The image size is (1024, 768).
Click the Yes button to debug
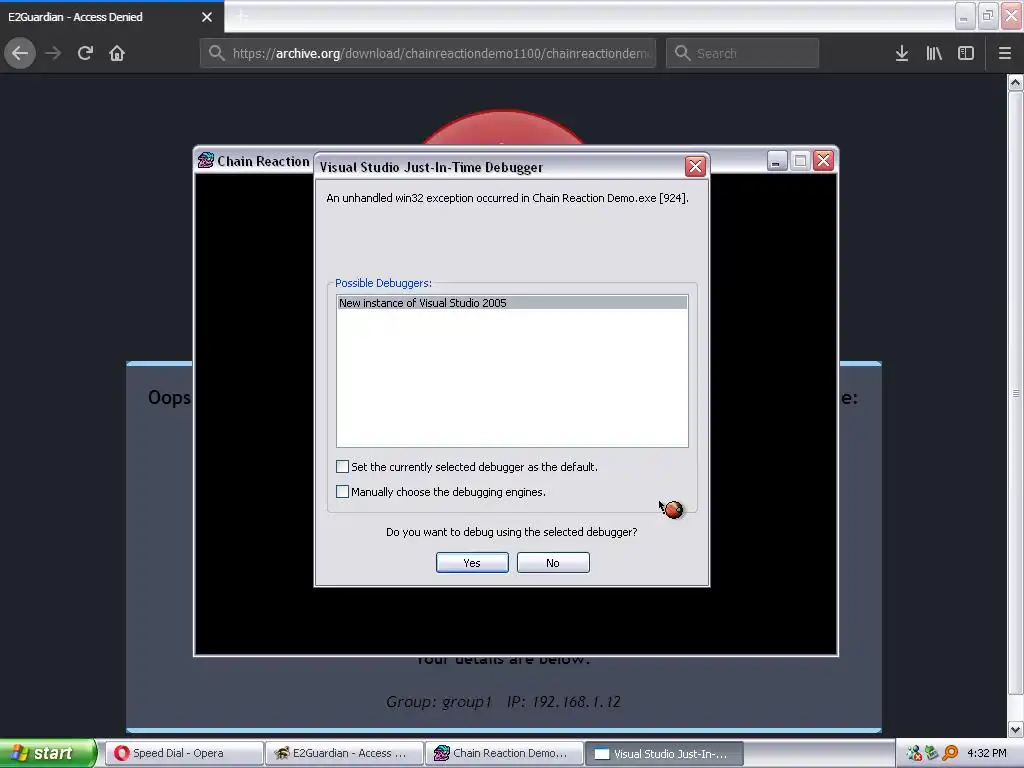(472, 562)
